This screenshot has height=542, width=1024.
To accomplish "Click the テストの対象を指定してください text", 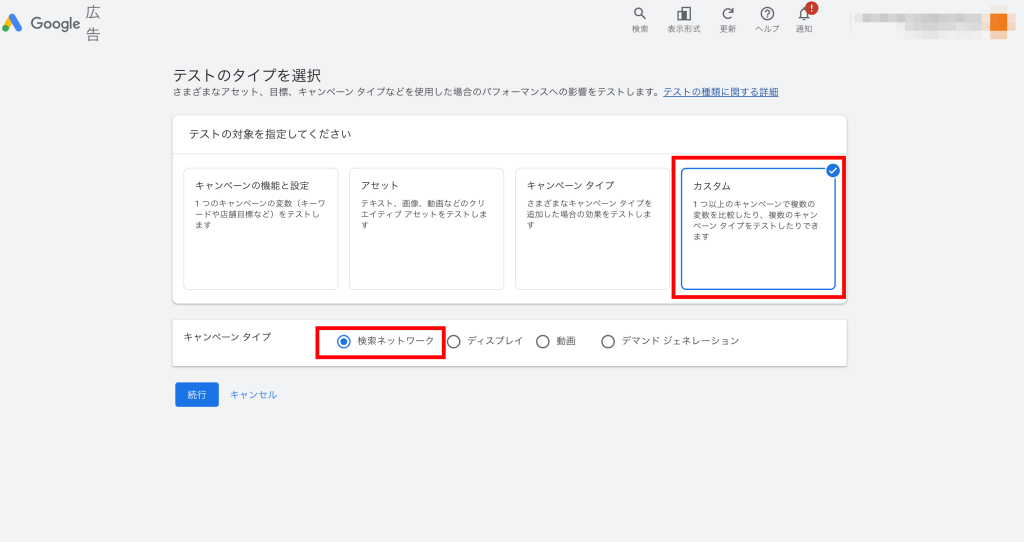I will click(x=270, y=134).
